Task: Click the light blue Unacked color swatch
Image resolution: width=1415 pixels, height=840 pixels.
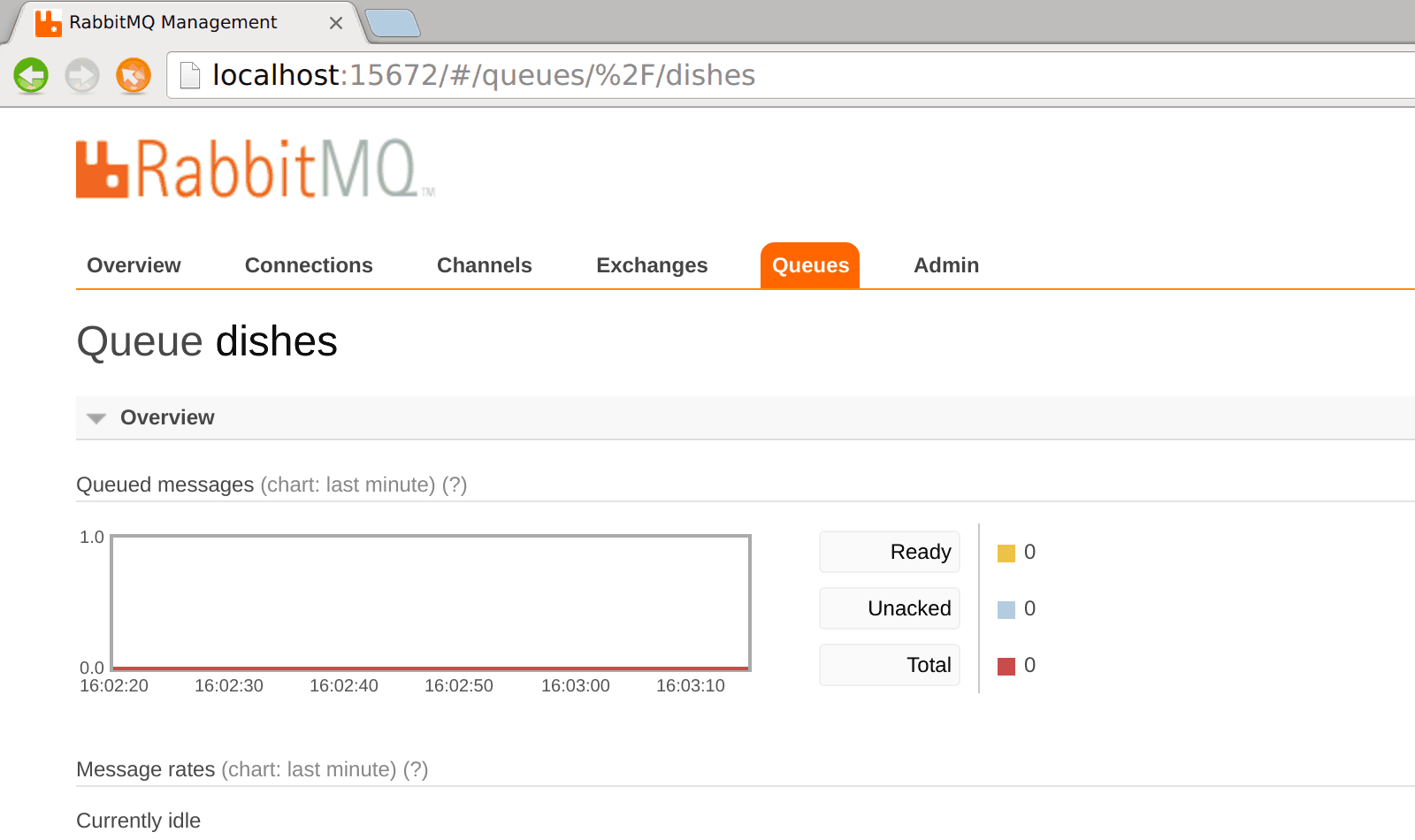Action: tap(1006, 610)
